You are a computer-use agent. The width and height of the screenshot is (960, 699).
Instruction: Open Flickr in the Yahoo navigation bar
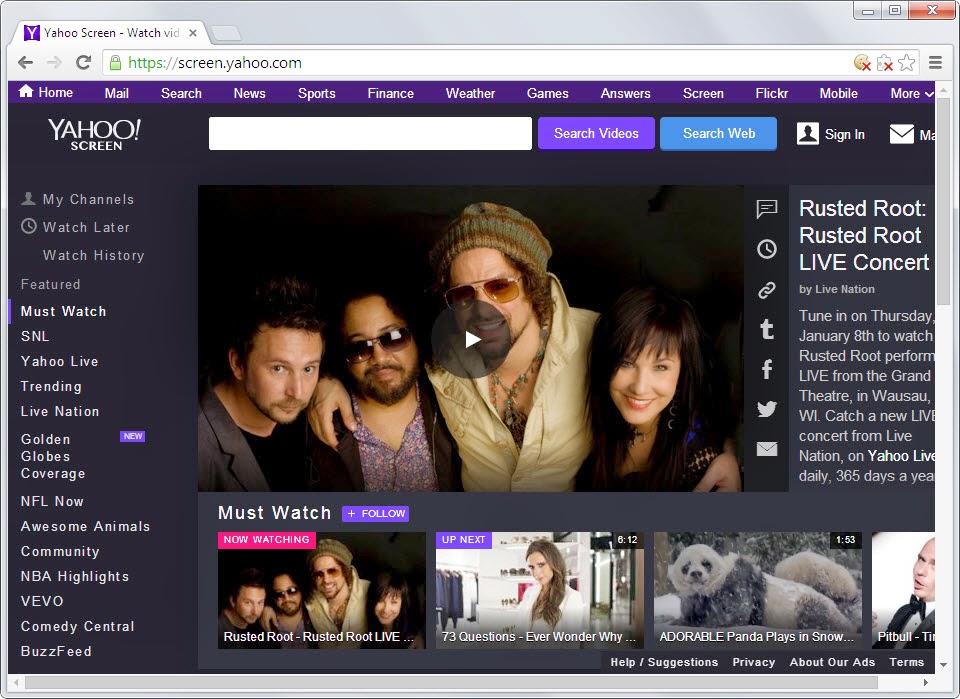tap(771, 94)
